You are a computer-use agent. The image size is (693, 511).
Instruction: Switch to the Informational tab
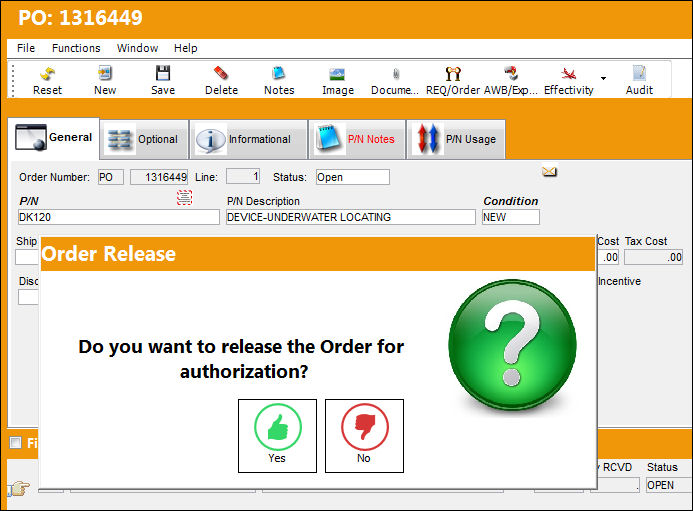coord(248,139)
